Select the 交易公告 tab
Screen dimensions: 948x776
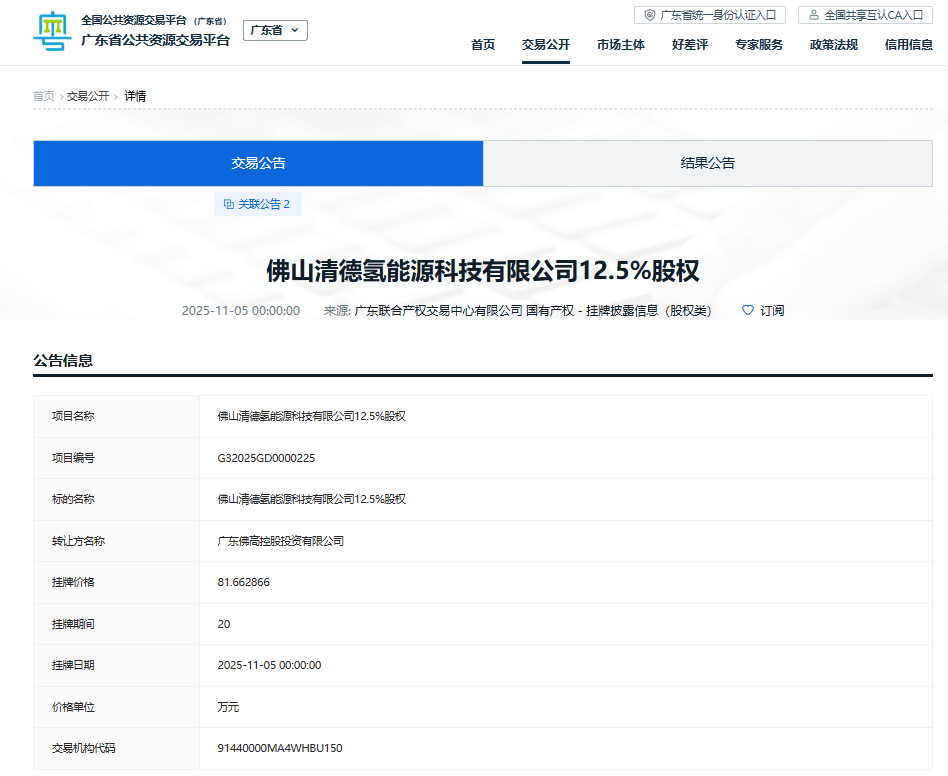tap(257, 162)
